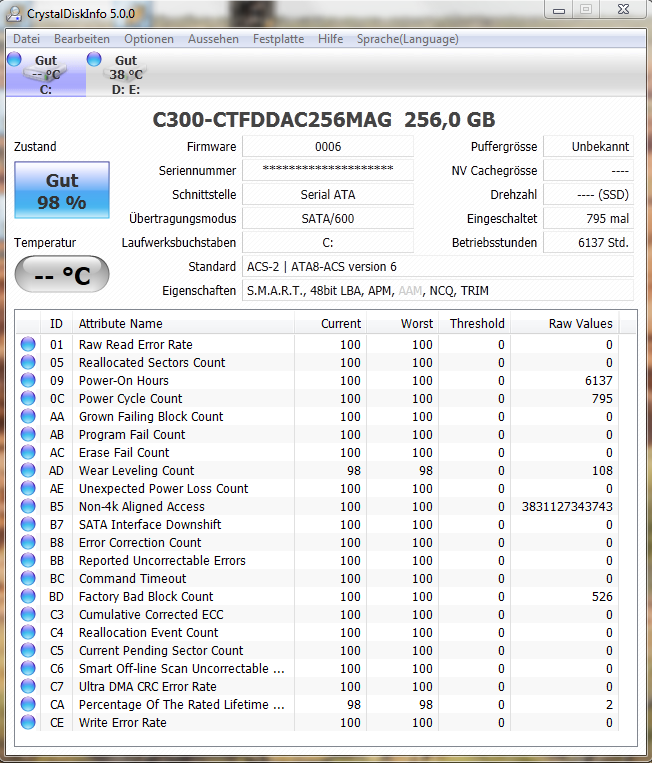Click raw value 108 of Wear Leveling Count
This screenshot has width=652, height=763.
click(602, 471)
